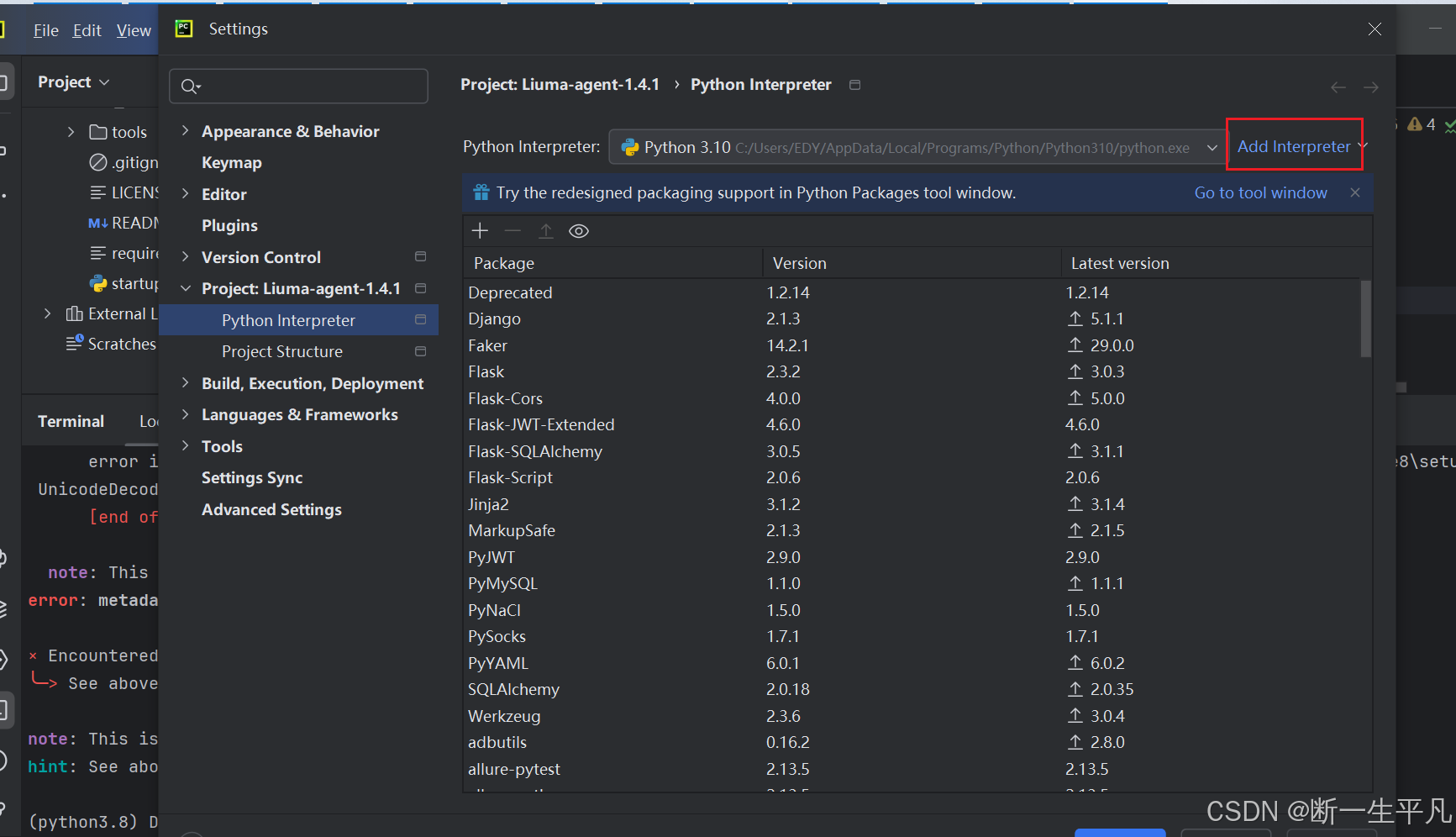The image size is (1456, 837).
Task: Click the markdown README file icon
Action: tap(97, 223)
